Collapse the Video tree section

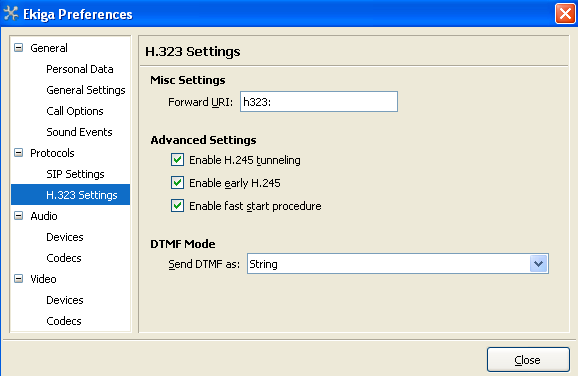[18, 279]
